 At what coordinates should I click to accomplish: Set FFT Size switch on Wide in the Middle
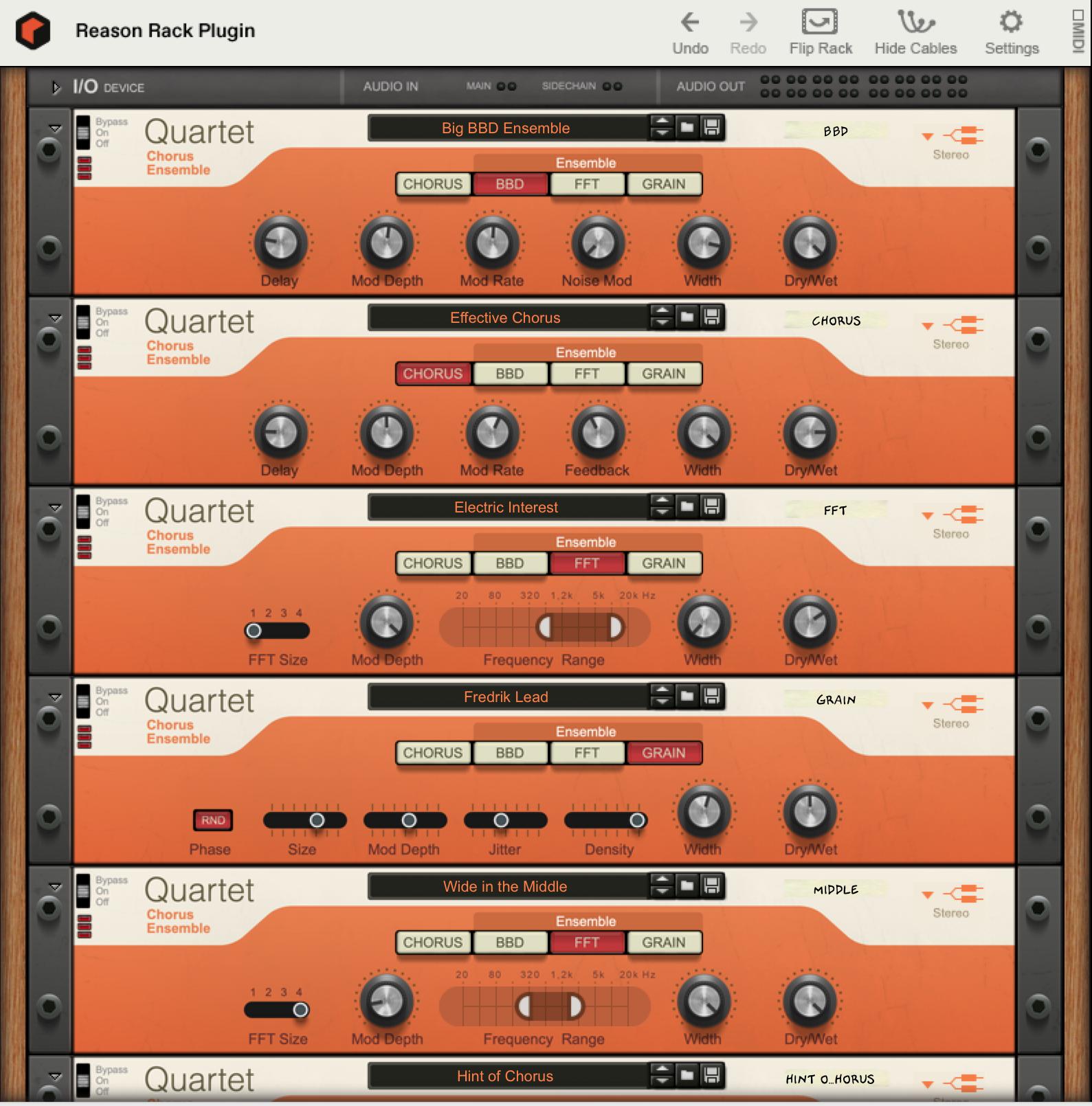(x=278, y=1009)
